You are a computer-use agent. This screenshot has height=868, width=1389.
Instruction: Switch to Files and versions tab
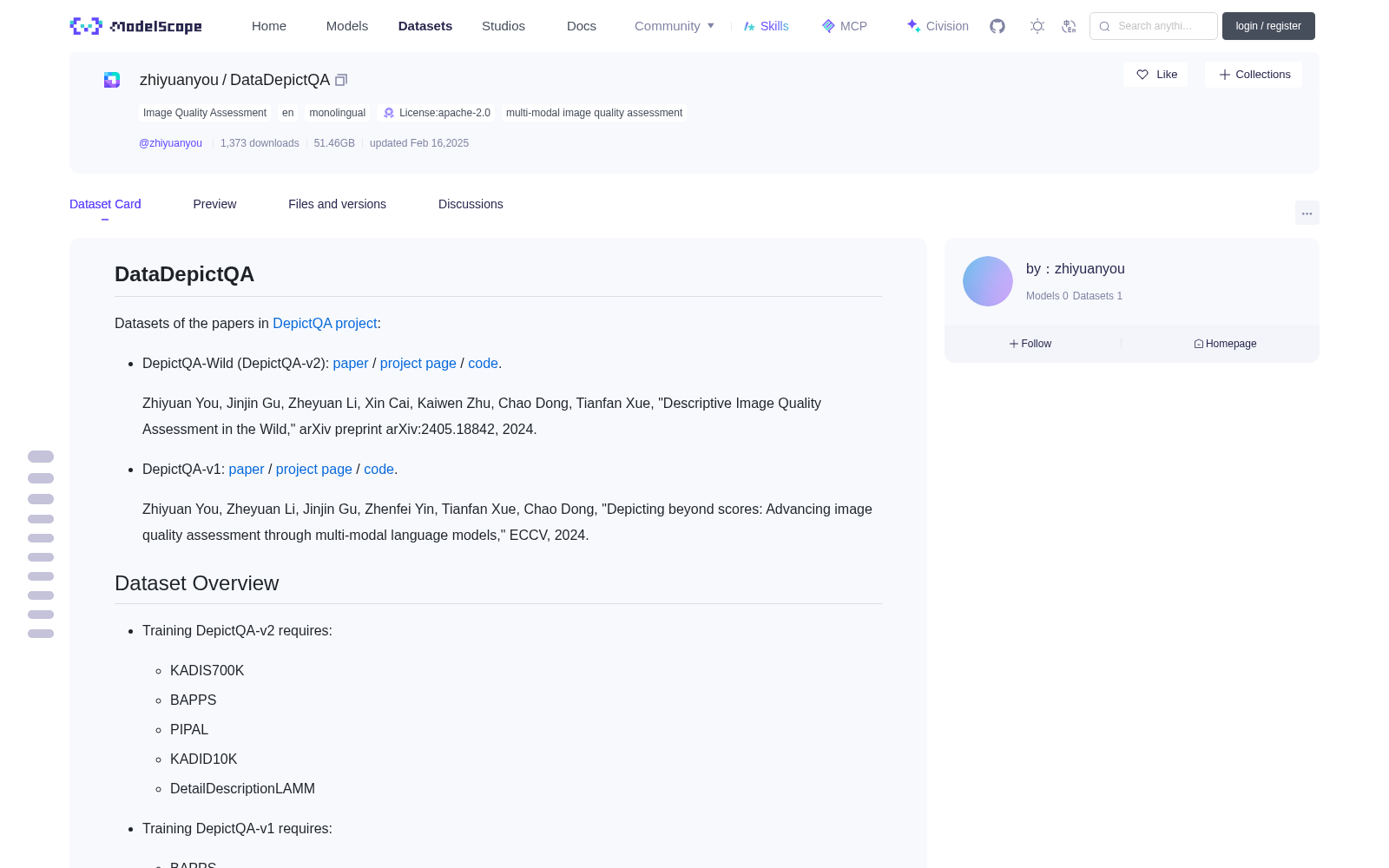[x=337, y=204]
